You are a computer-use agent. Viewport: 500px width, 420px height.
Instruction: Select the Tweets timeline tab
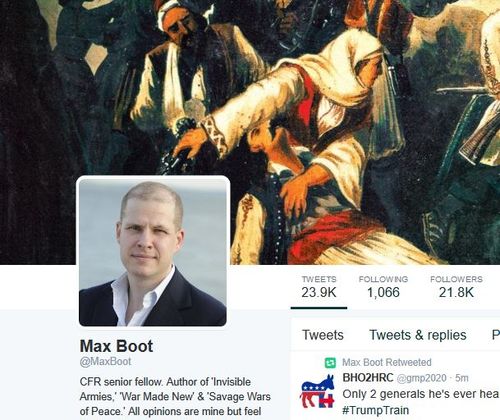tap(323, 335)
